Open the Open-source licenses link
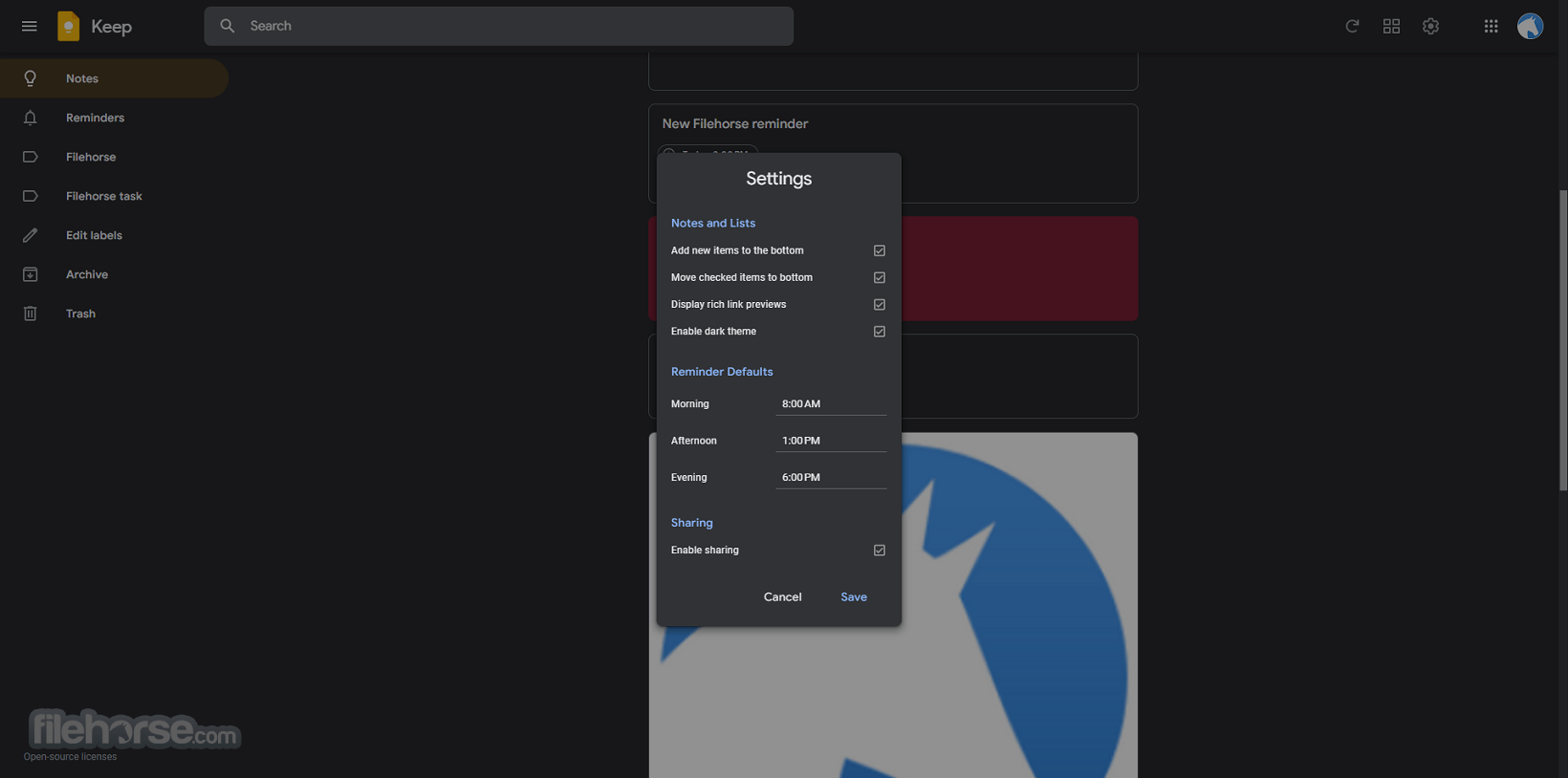 pyautogui.click(x=70, y=757)
